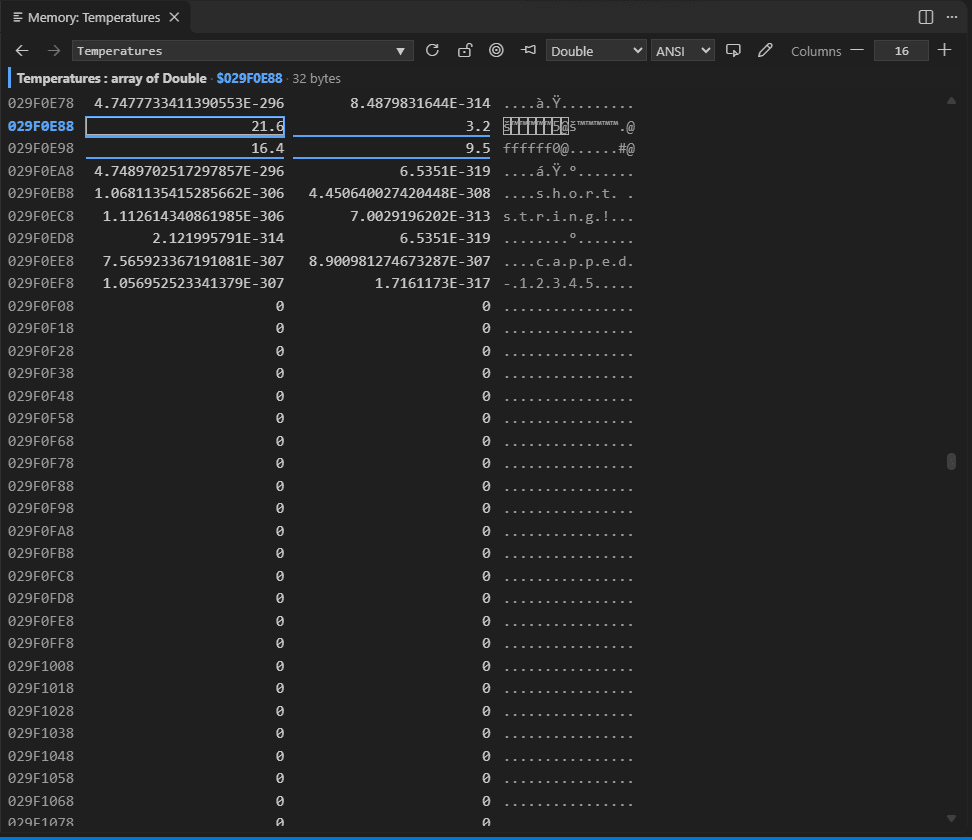Click ANSI text '-.1.2.3.4.5.....'
The height and width of the screenshot is (840, 972).
[568, 284]
